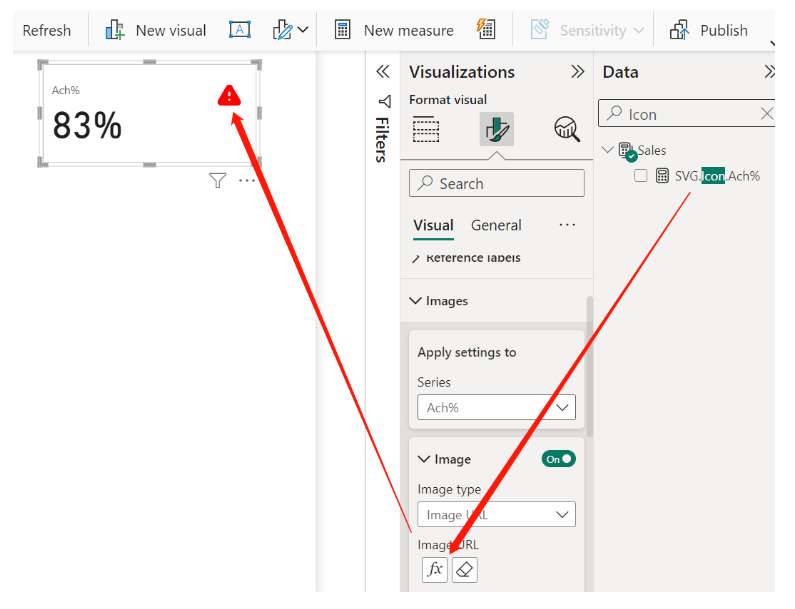Open the Series Ach% dropdown

[496, 407]
